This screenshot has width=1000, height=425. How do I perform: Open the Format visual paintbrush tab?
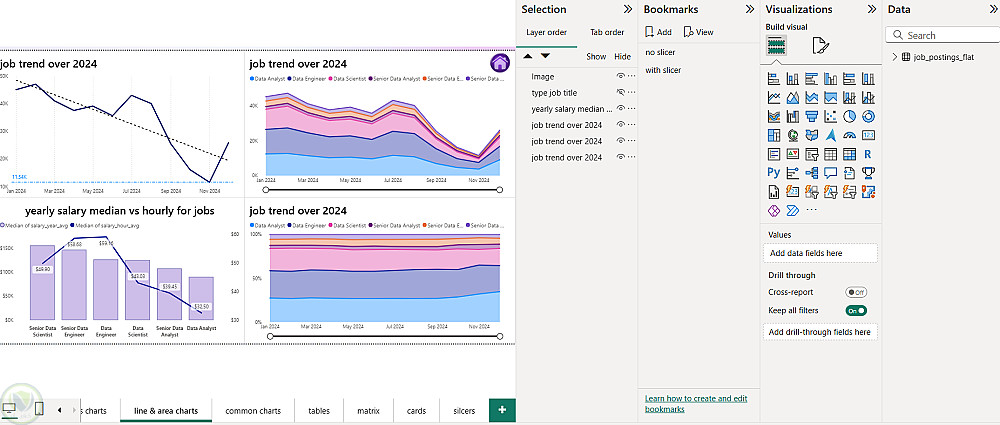tap(821, 45)
